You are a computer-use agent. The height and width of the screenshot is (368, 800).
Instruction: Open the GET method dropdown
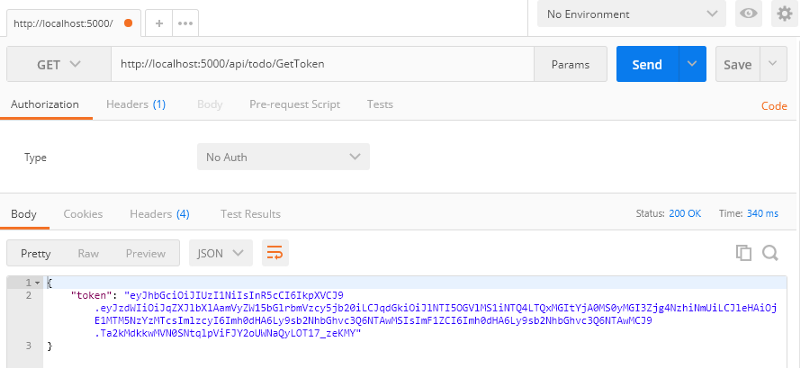click(x=59, y=64)
